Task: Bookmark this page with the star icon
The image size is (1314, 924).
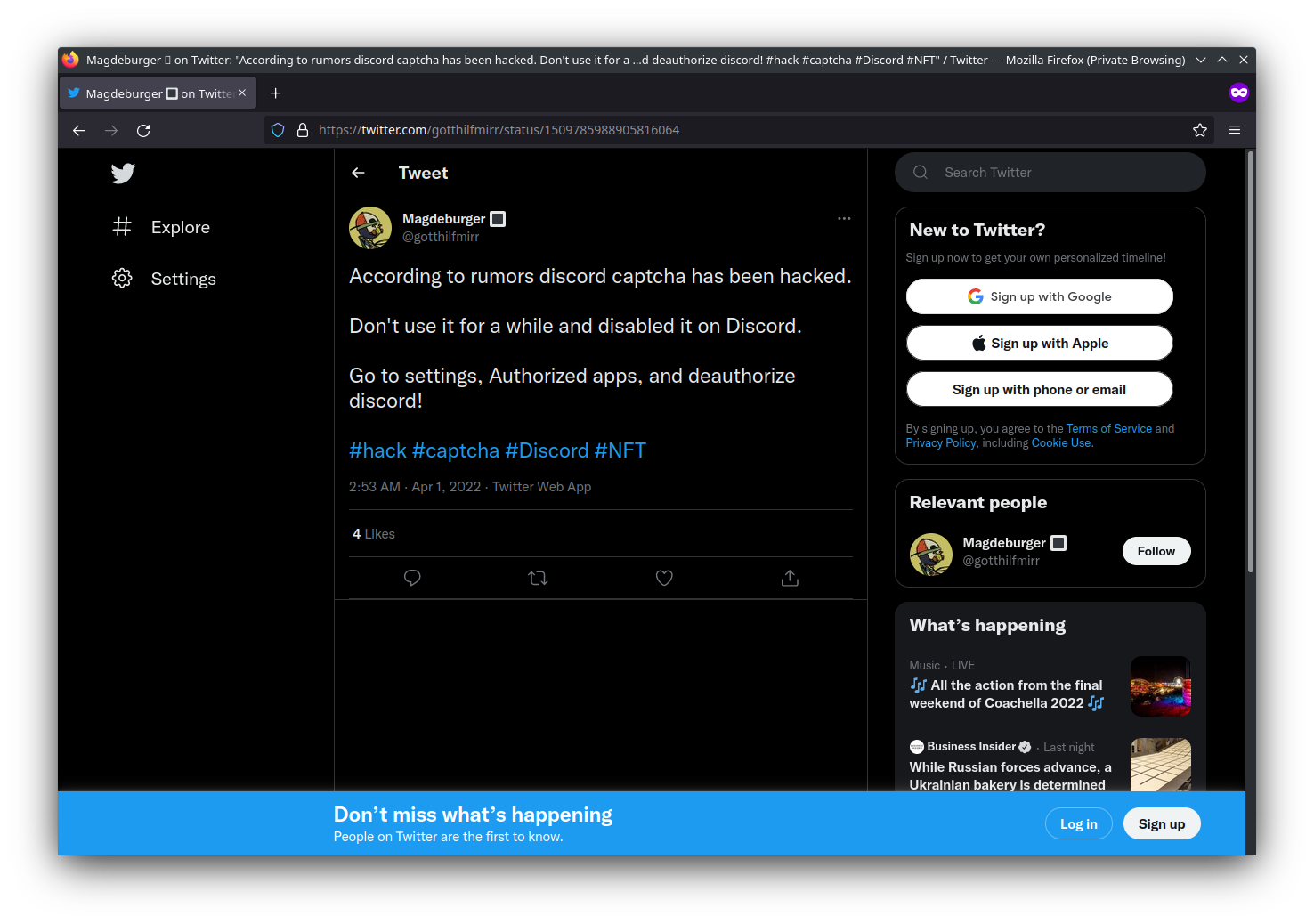Action: (x=1200, y=130)
